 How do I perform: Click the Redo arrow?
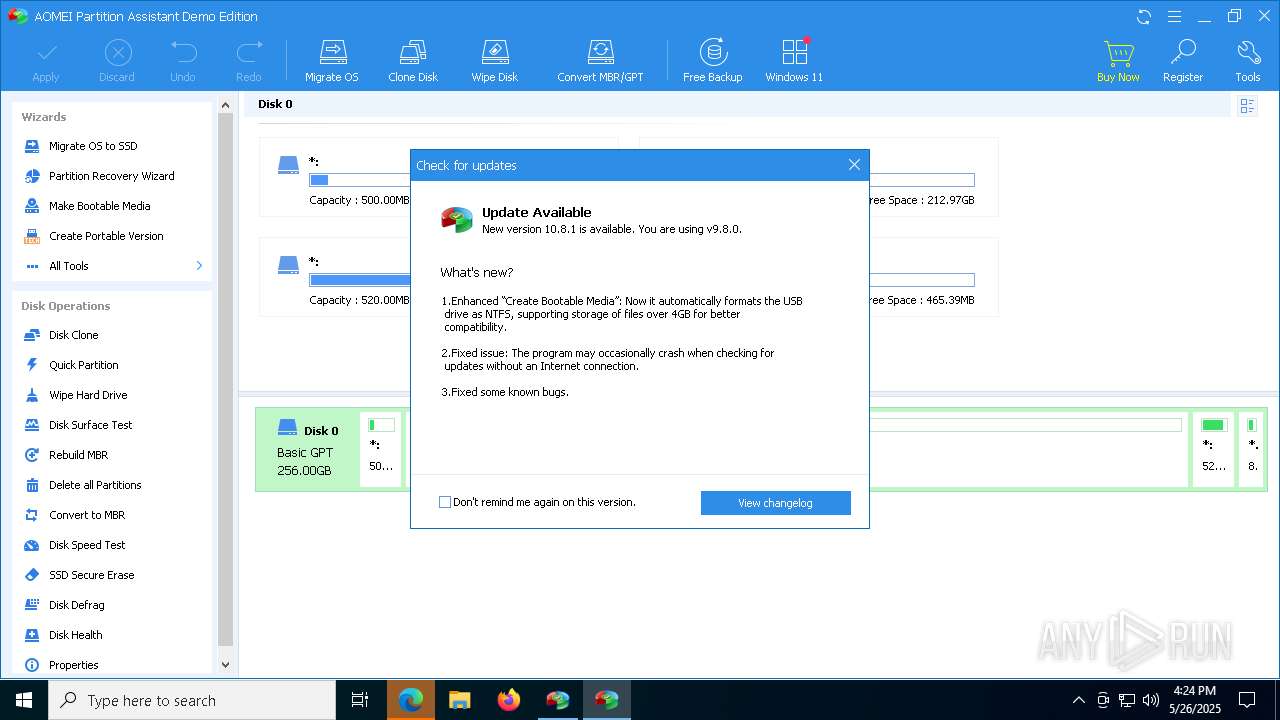pyautogui.click(x=249, y=61)
